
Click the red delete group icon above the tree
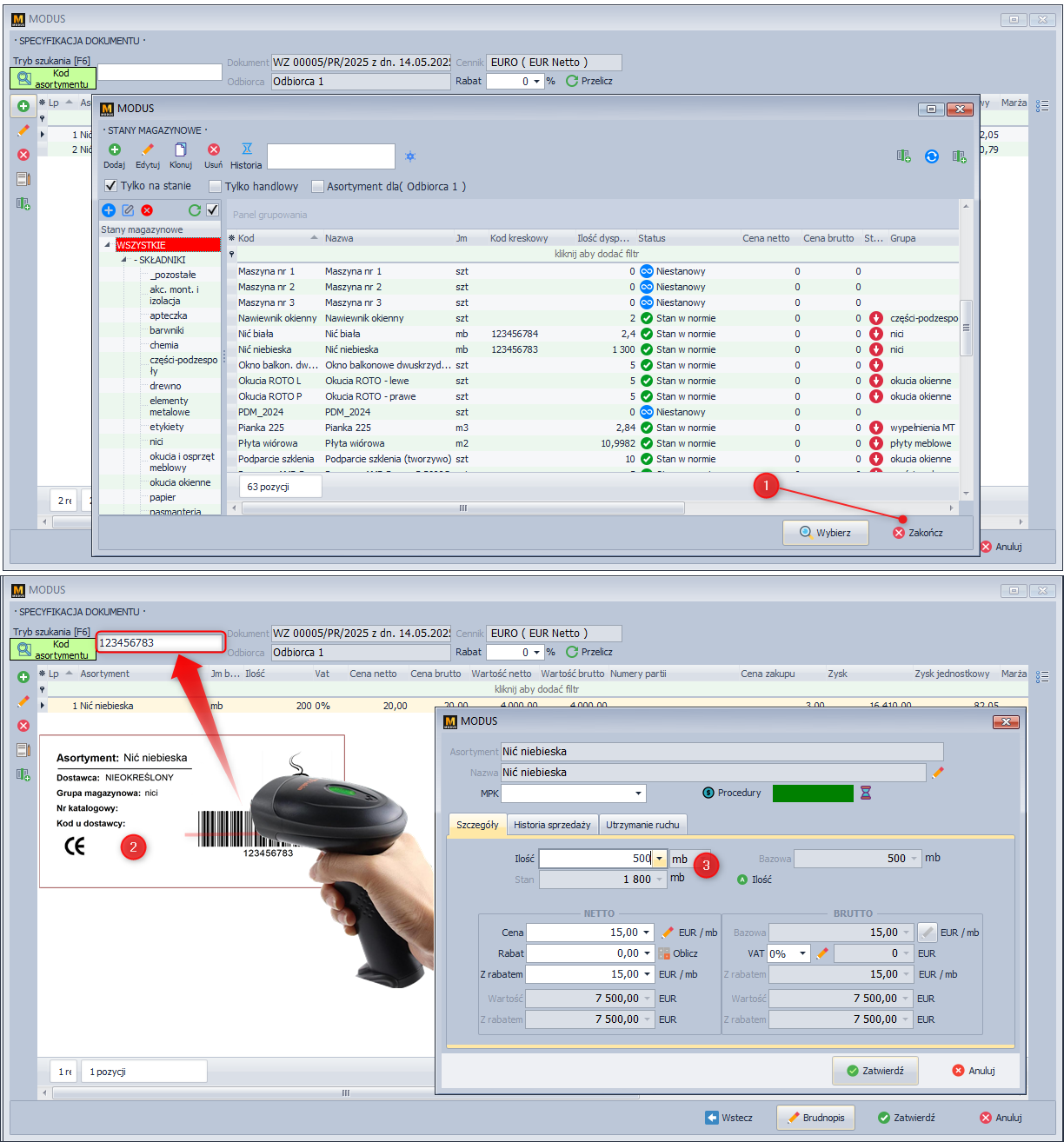coord(147,210)
